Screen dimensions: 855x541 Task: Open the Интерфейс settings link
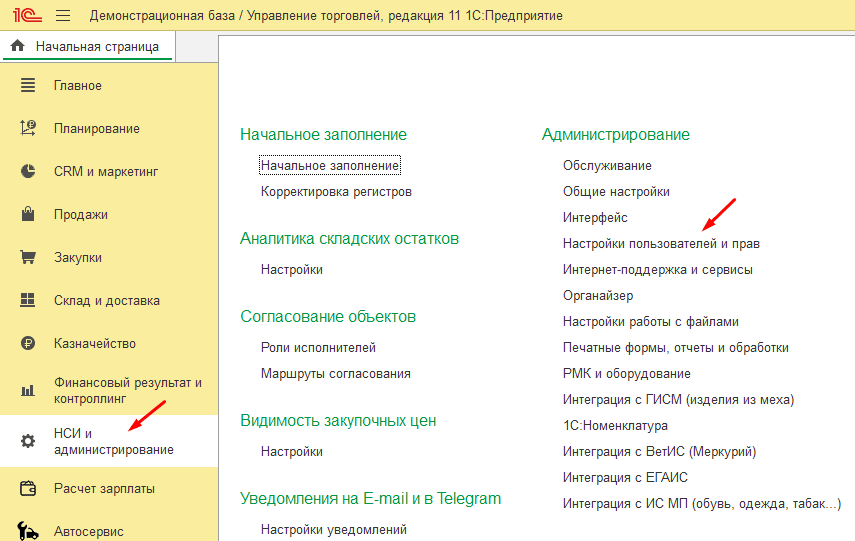point(595,218)
